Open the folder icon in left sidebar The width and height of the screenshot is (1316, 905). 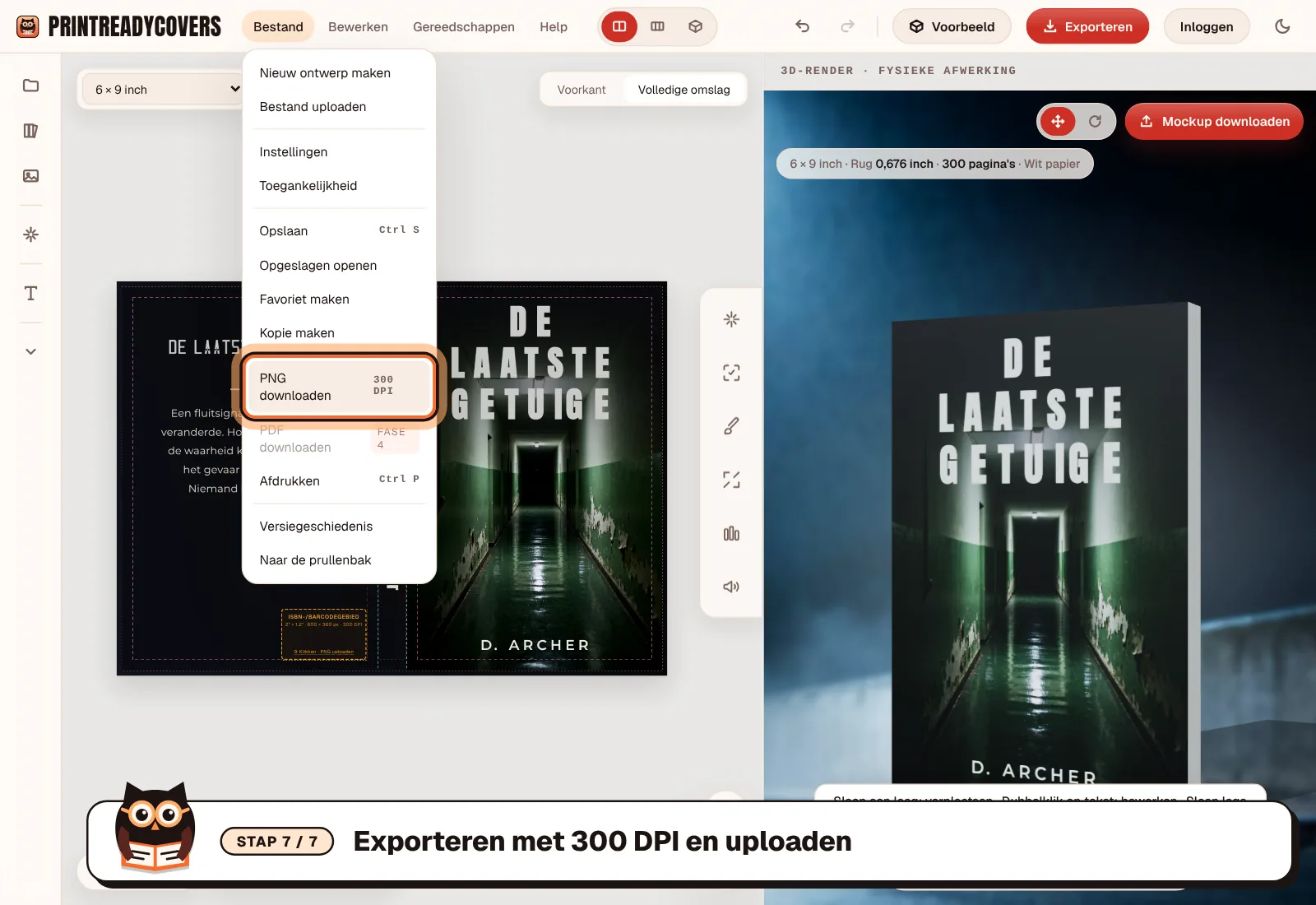pyautogui.click(x=30, y=86)
